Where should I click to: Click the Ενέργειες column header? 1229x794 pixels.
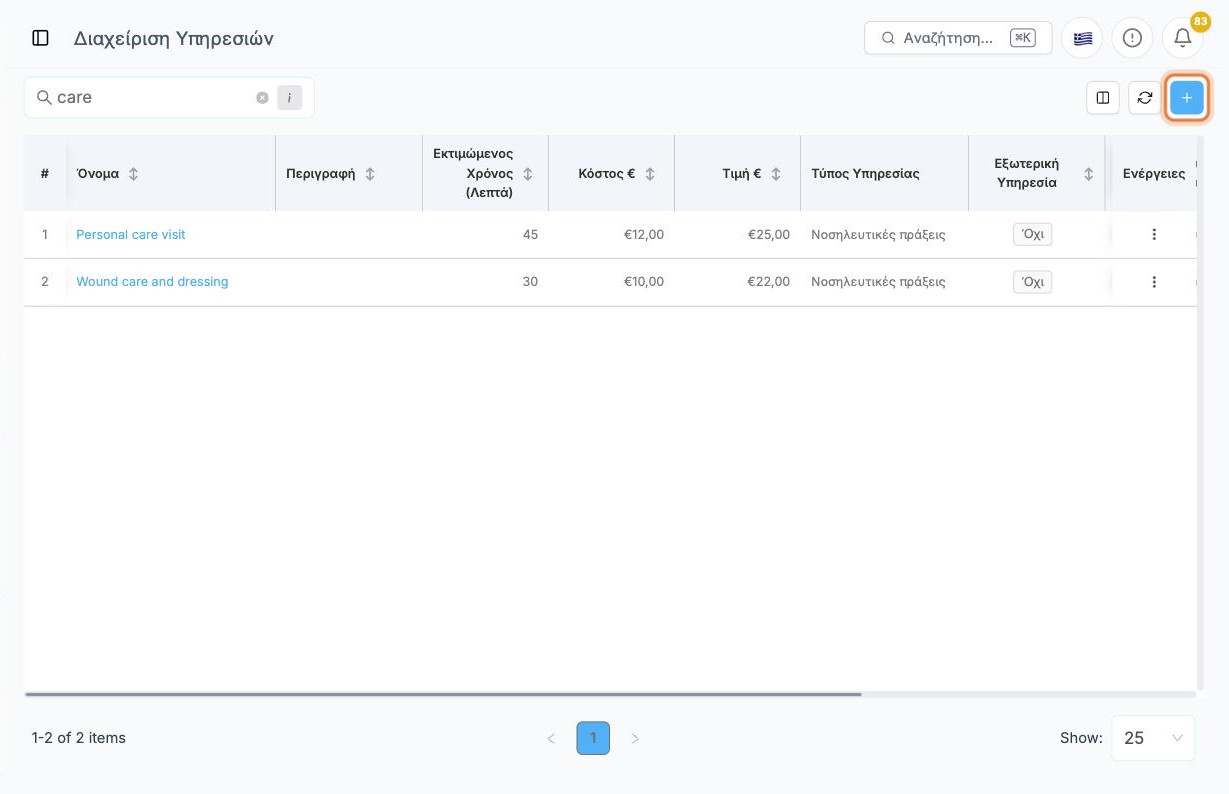click(1154, 174)
